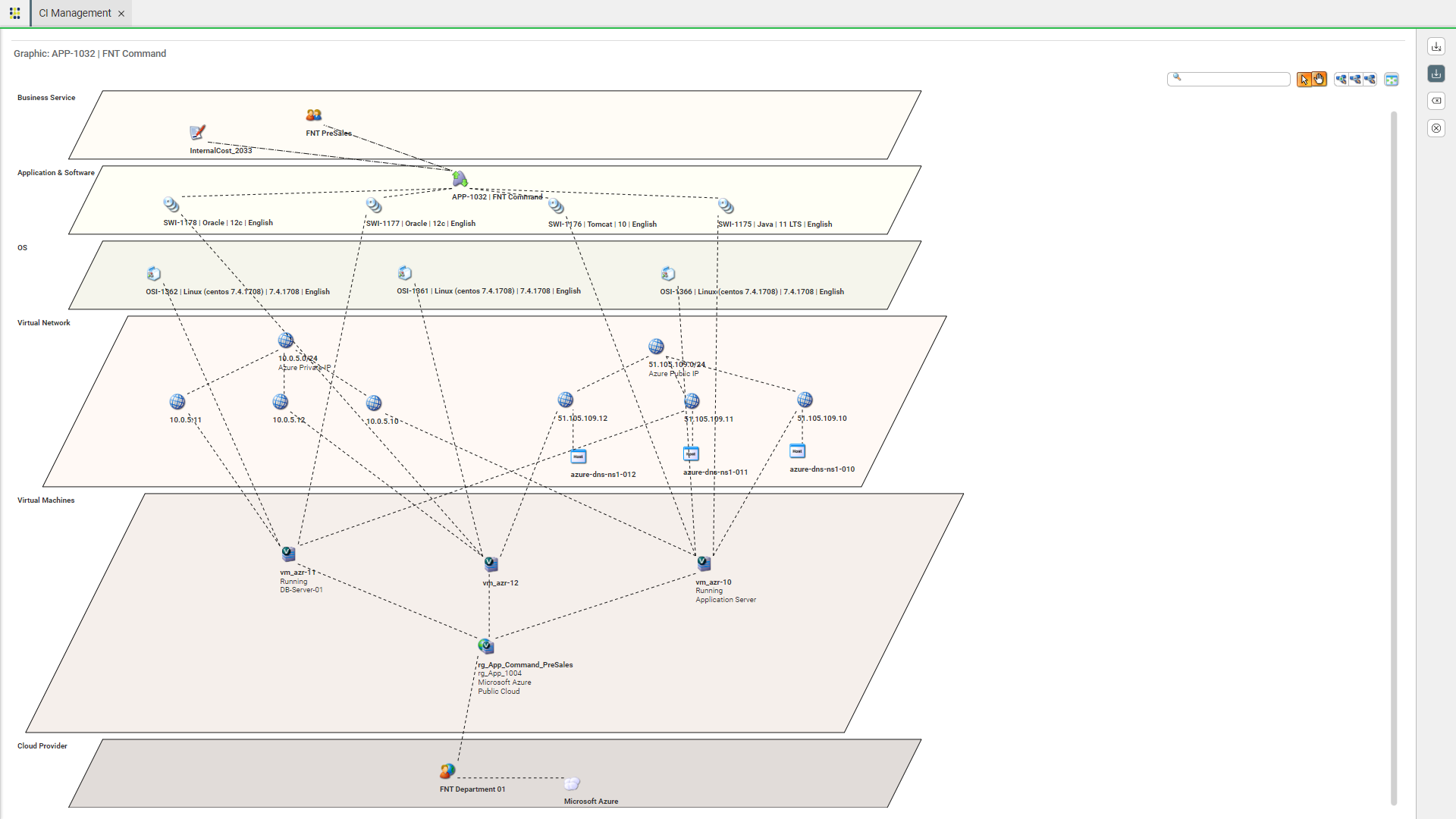The image size is (1456, 819).
Task: Click the OSI-1366 Linux centos label
Action: click(x=752, y=292)
